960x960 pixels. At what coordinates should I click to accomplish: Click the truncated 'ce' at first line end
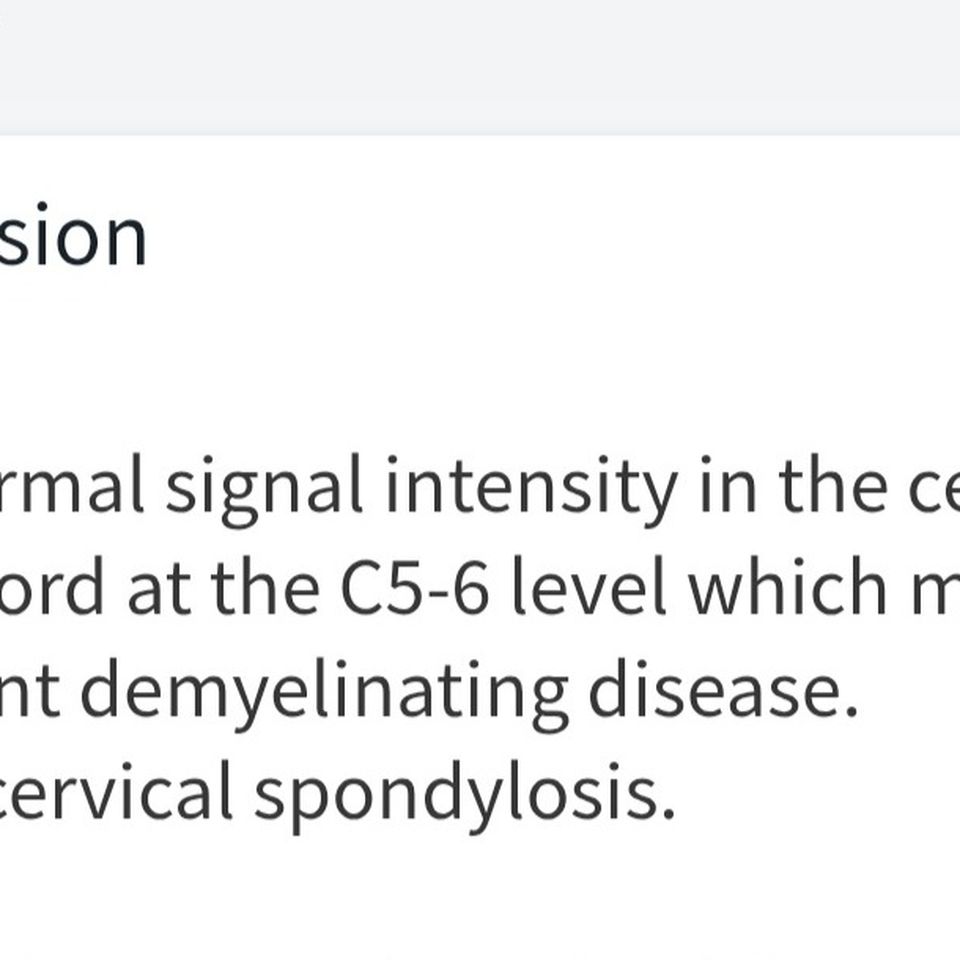click(934, 492)
